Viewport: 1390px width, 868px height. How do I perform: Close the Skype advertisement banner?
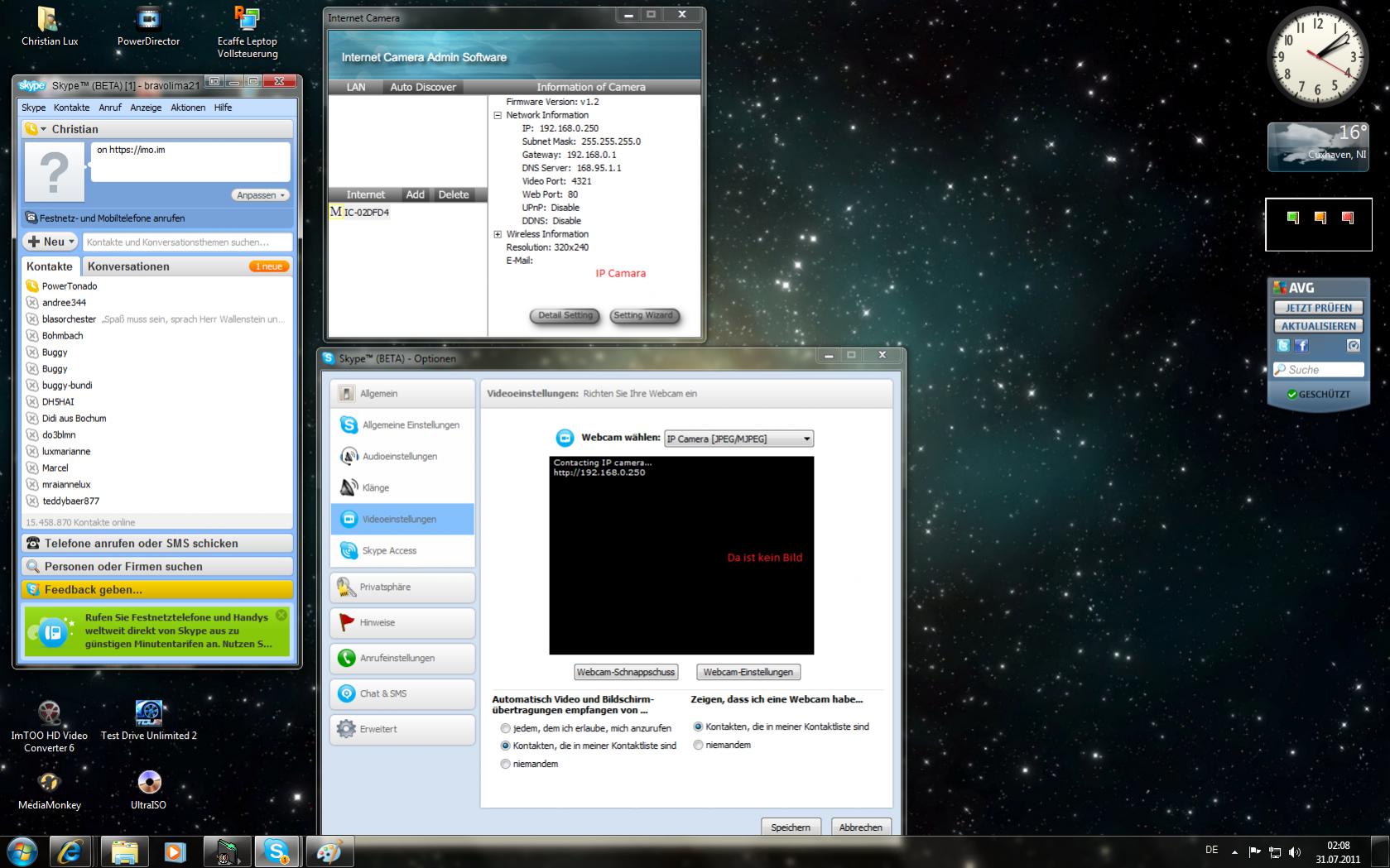point(281,615)
